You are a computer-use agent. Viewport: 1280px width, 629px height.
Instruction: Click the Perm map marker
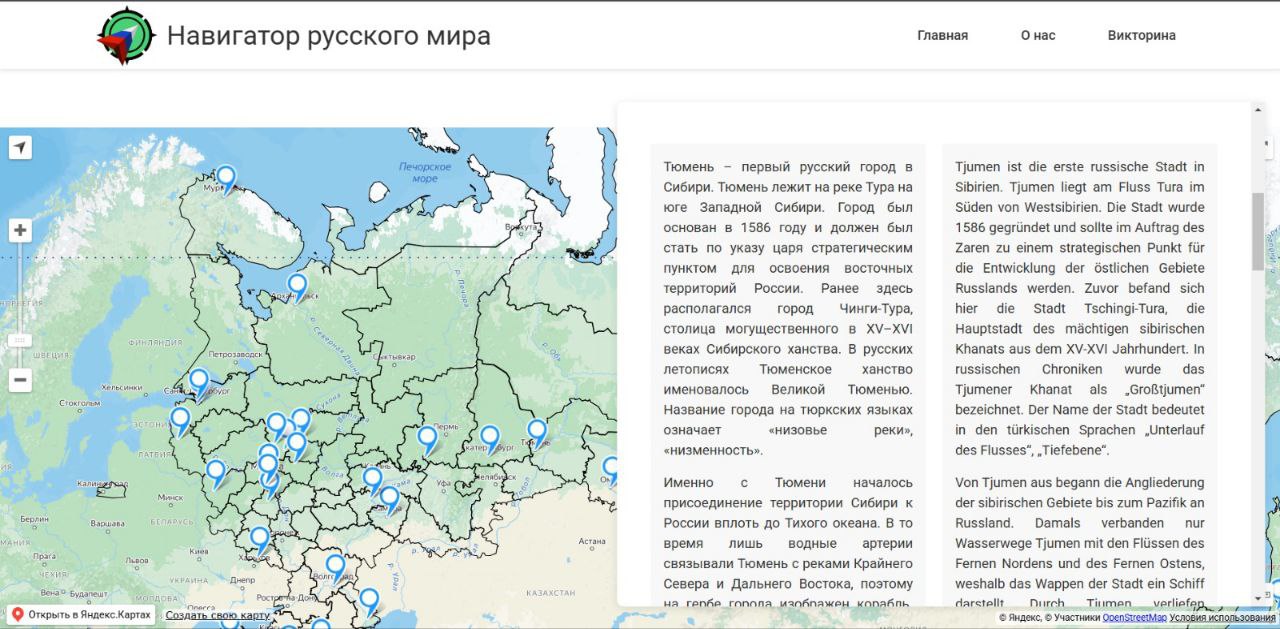tap(427, 438)
